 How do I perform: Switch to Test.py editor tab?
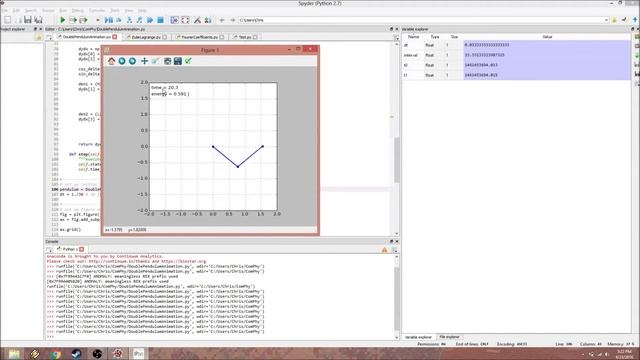tap(244, 37)
